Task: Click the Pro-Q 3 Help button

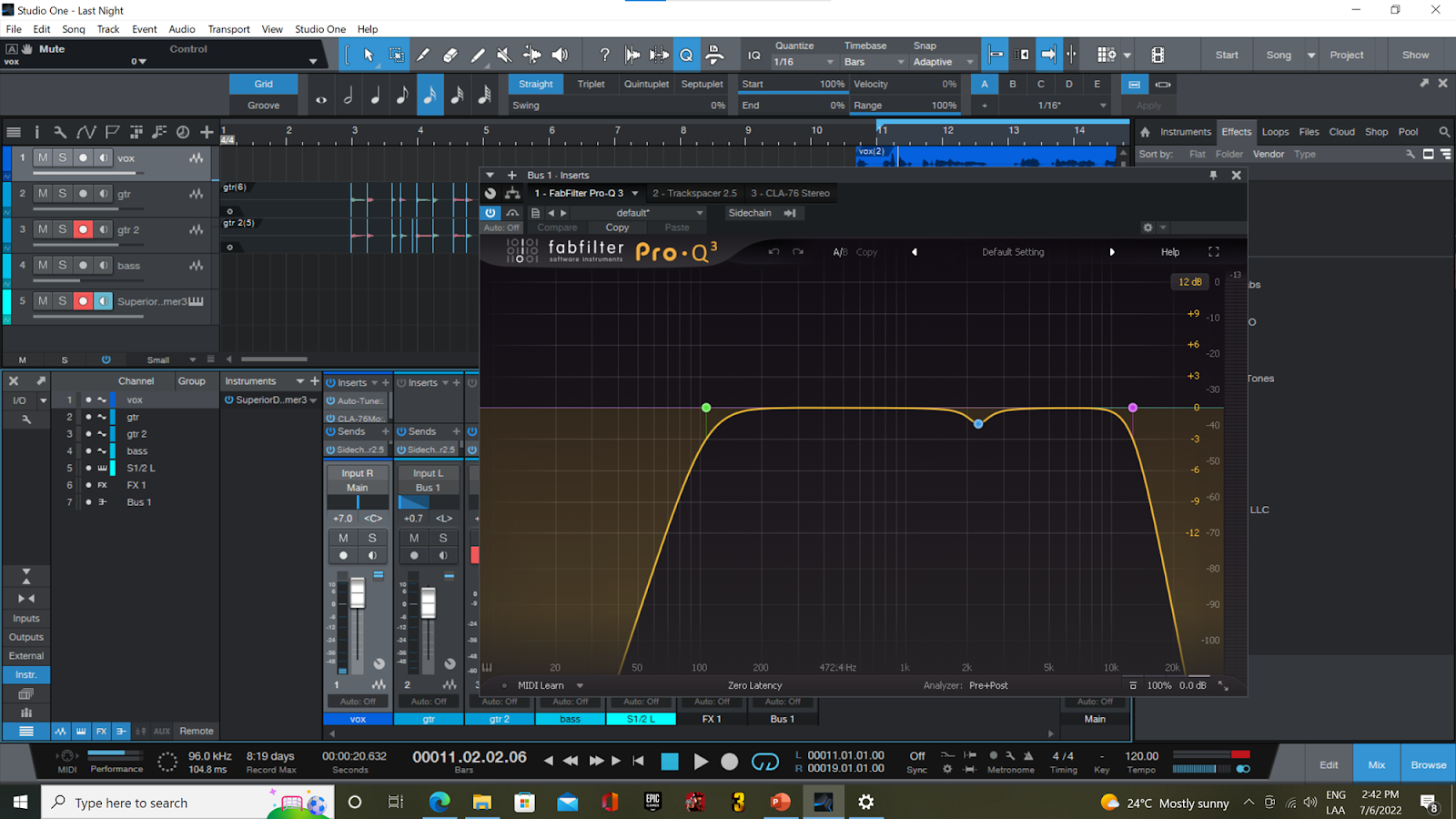Action: tap(1170, 252)
